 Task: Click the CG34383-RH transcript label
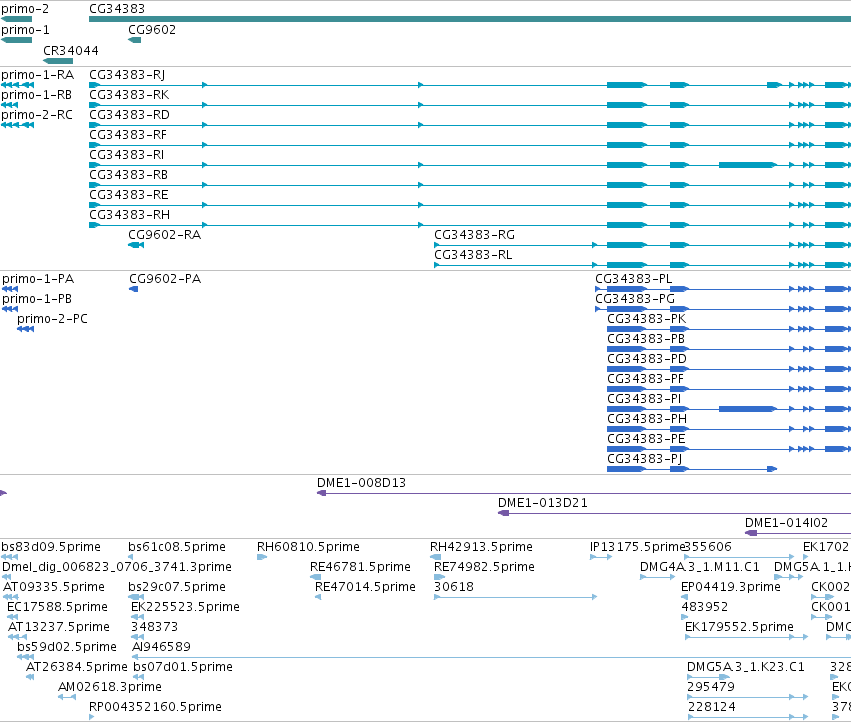(129, 214)
